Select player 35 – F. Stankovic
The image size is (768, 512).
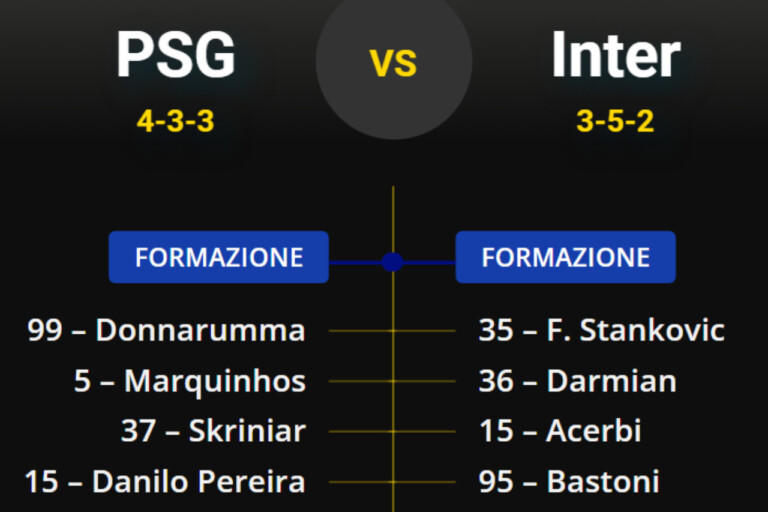pos(601,330)
